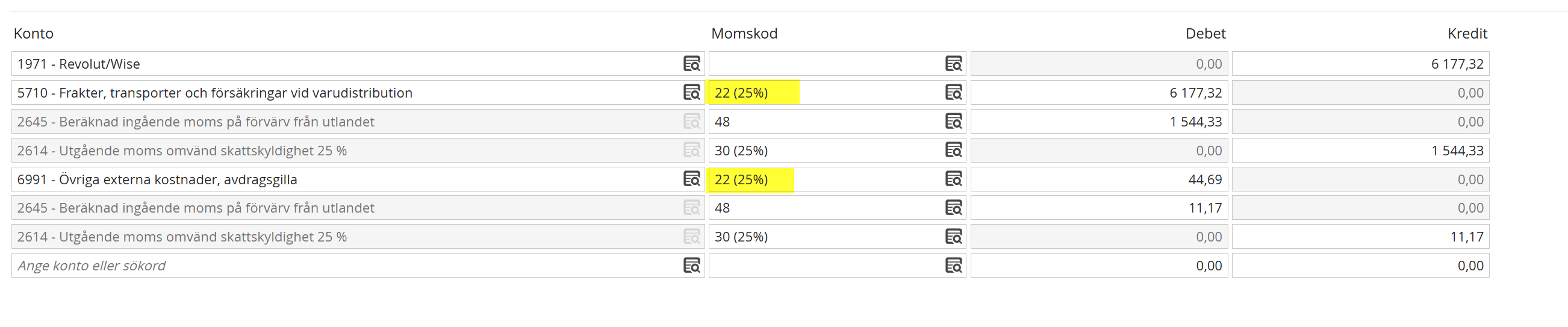Open account lookup for 5710 Frakter row
This screenshot has height=327, width=1568.
click(x=691, y=92)
